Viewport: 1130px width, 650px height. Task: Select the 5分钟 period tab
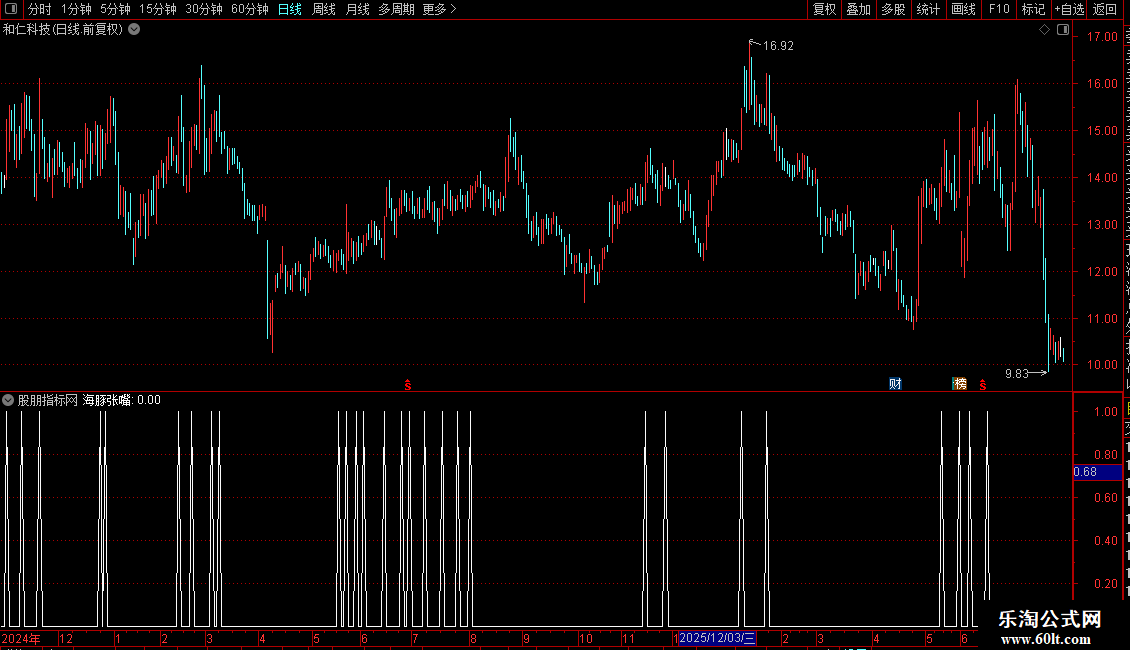point(115,9)
